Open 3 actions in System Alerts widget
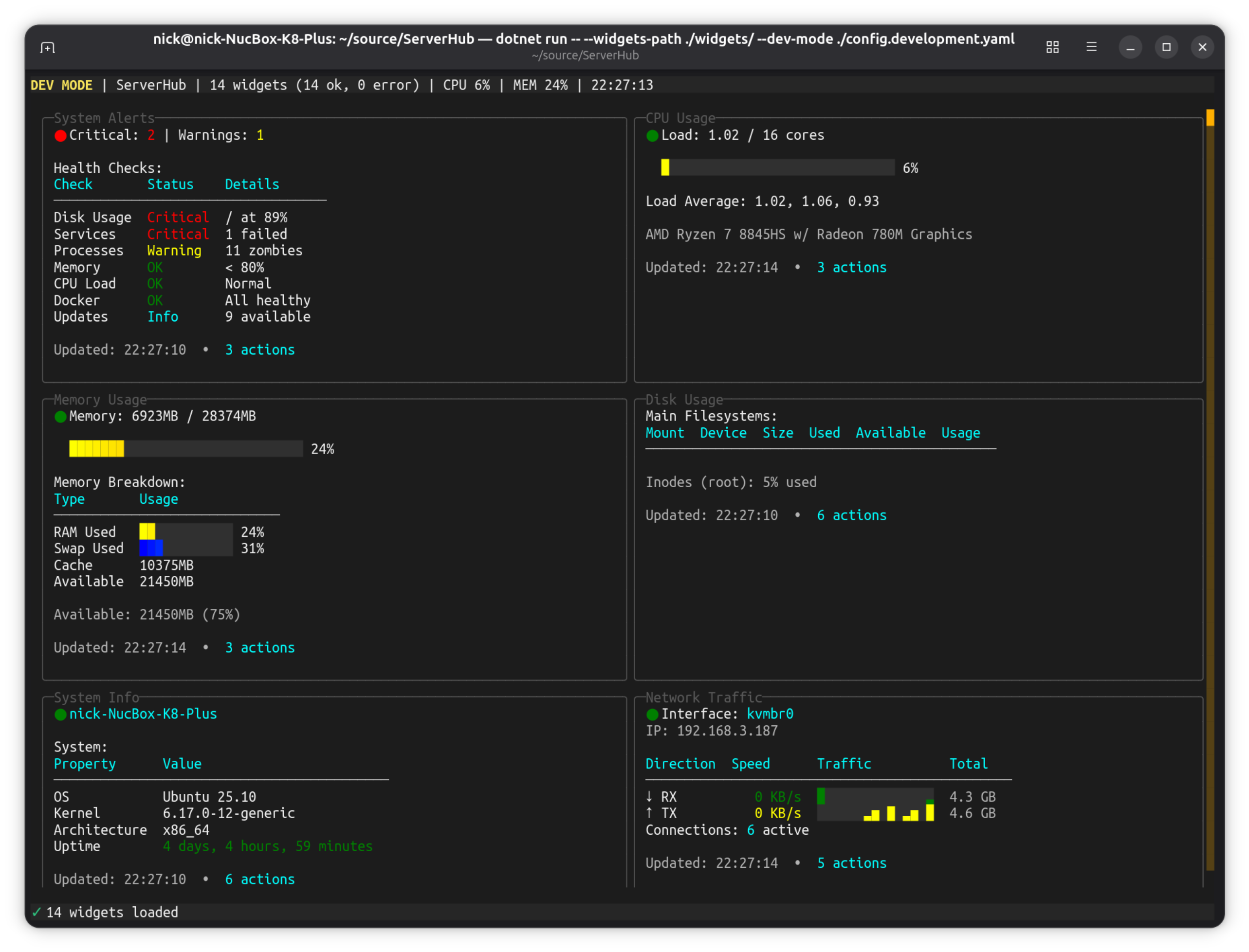The width and height of the screenshot is (1249, 952). (x=259, y=349)
